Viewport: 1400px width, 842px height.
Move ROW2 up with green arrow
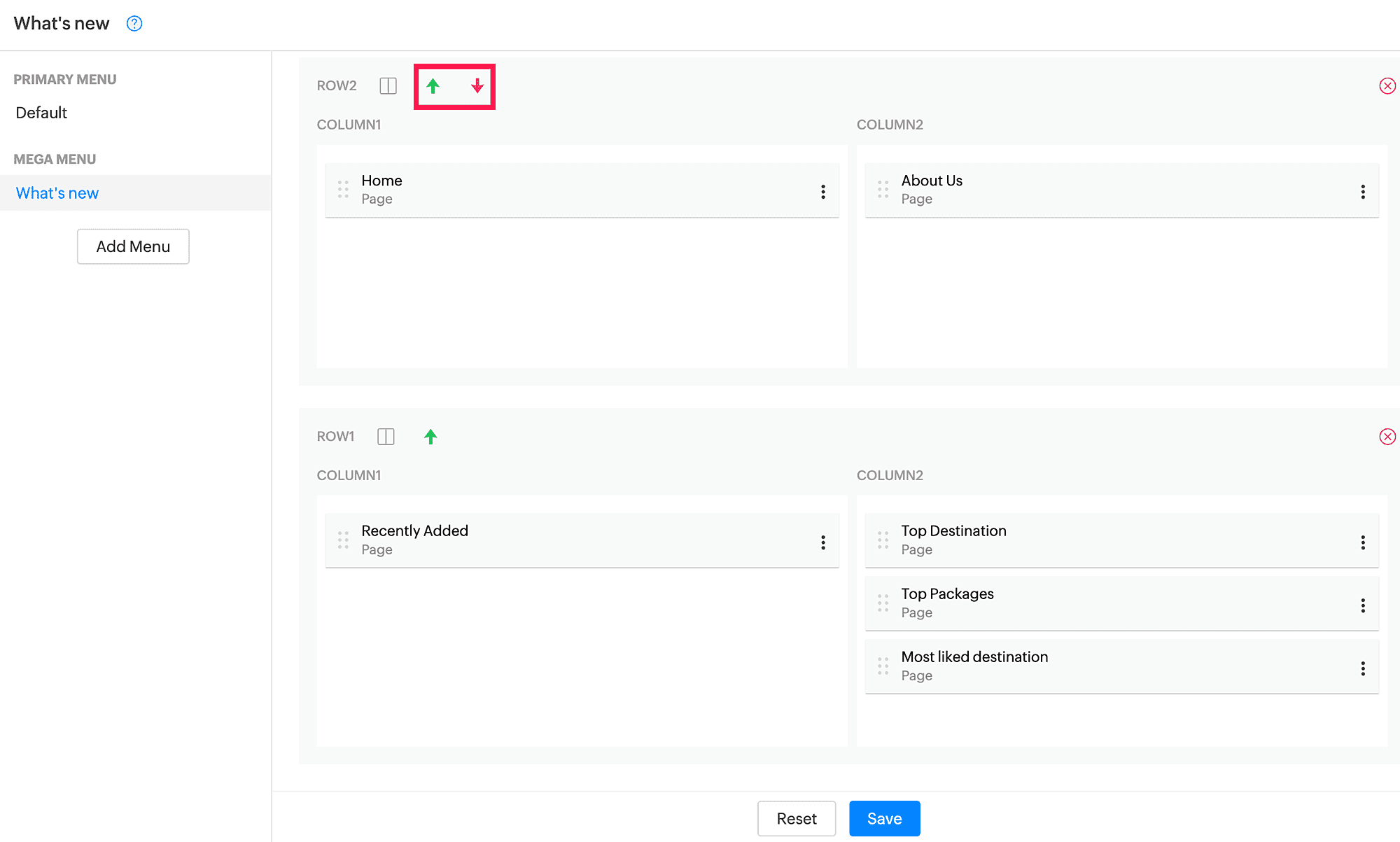(x=433, y=86)
